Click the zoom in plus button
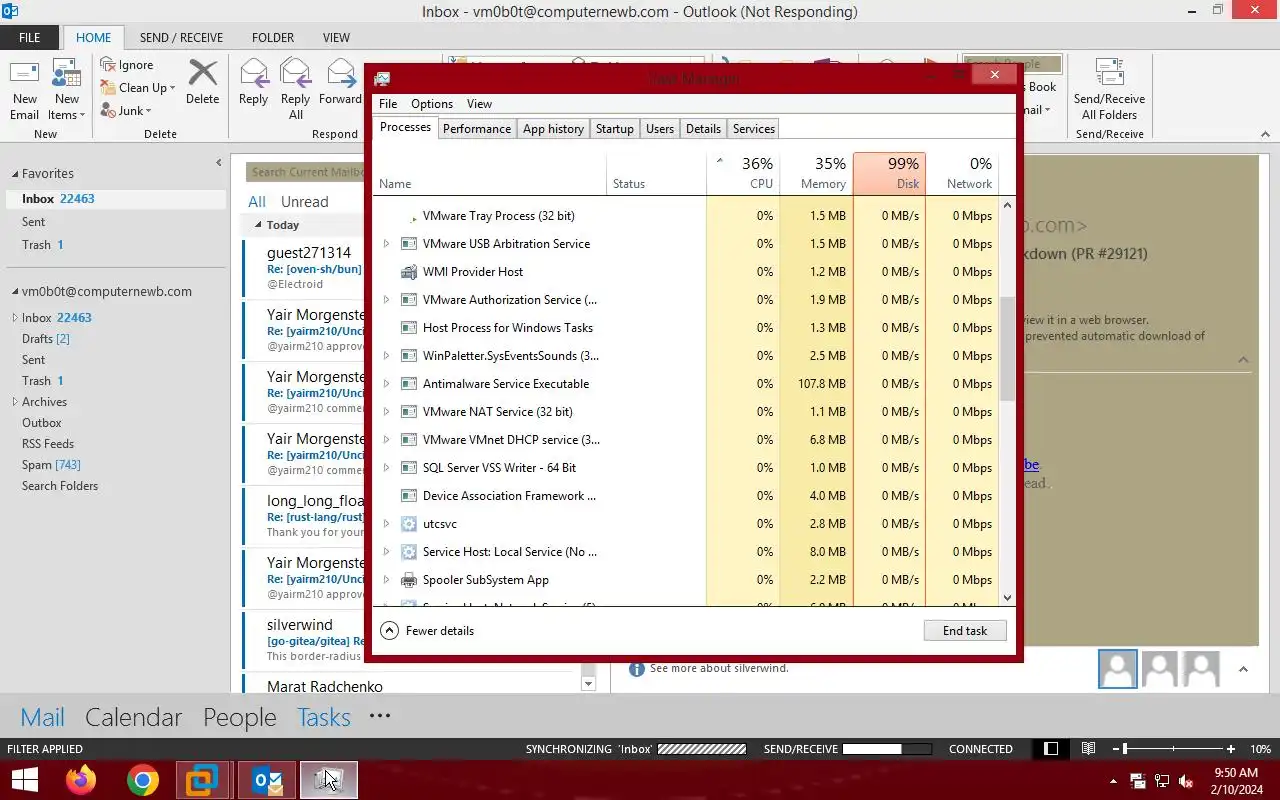Image resolution: width=1280 pixels, height=800 pixels. (x=1231, y=749)
